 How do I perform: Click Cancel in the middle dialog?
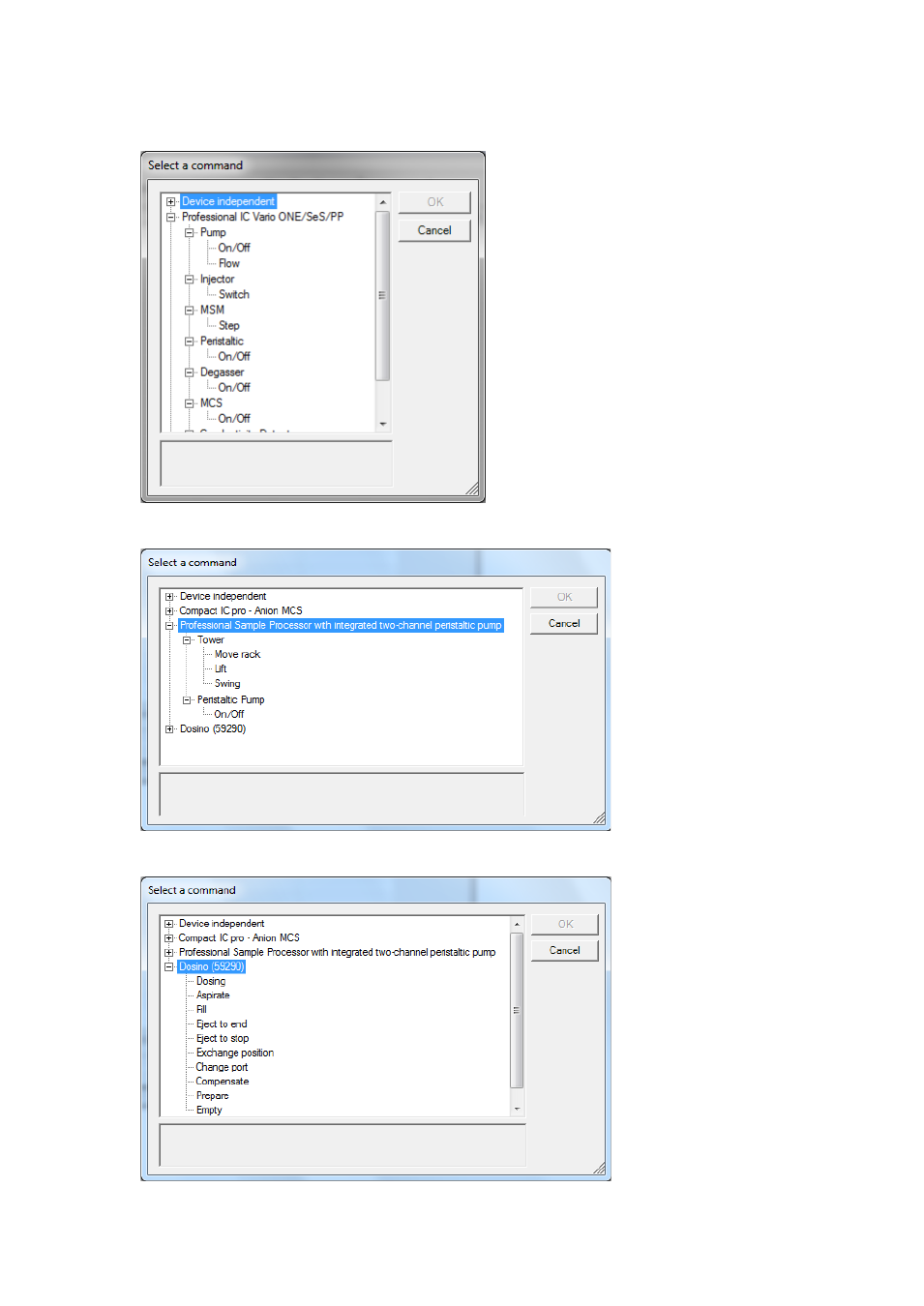(564, 624)
